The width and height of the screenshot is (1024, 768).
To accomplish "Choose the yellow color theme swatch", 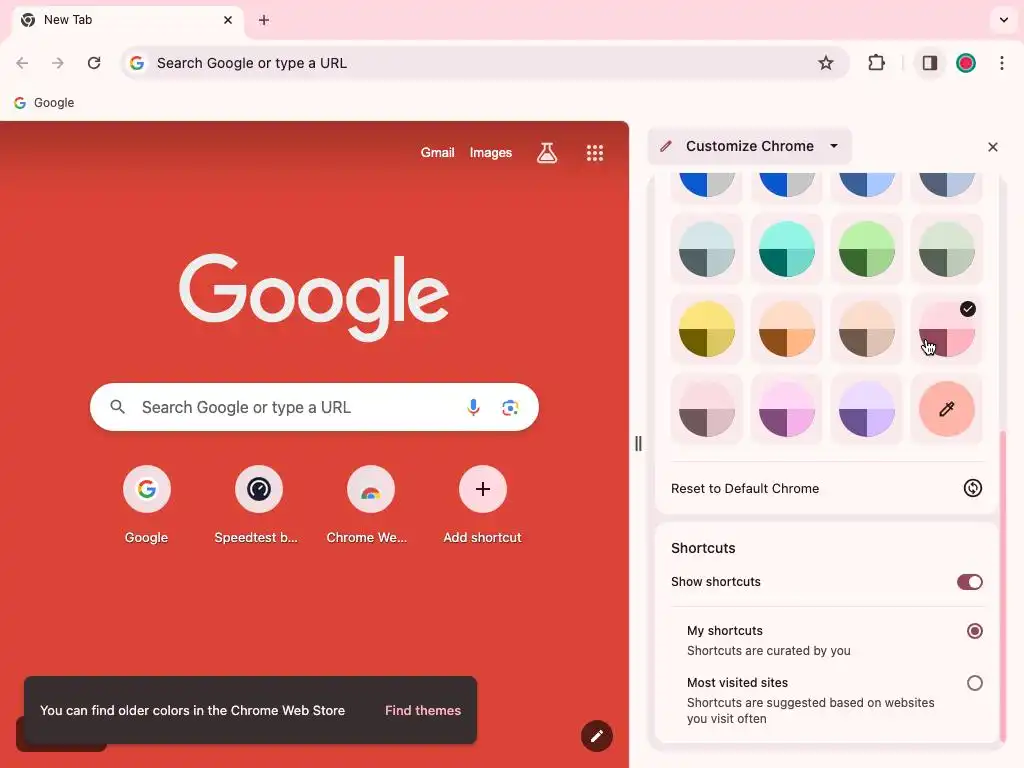I will pos(707,329).
